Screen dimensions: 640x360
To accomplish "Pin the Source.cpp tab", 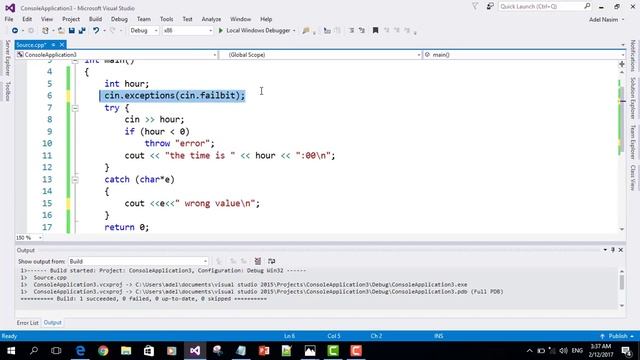I will (x=53, y=45).
